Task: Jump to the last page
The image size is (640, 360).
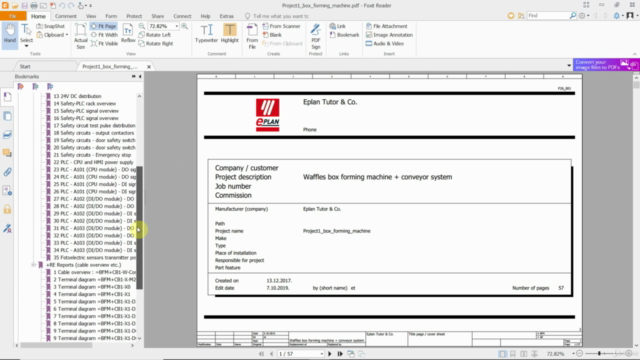Action: click(340, 354)
